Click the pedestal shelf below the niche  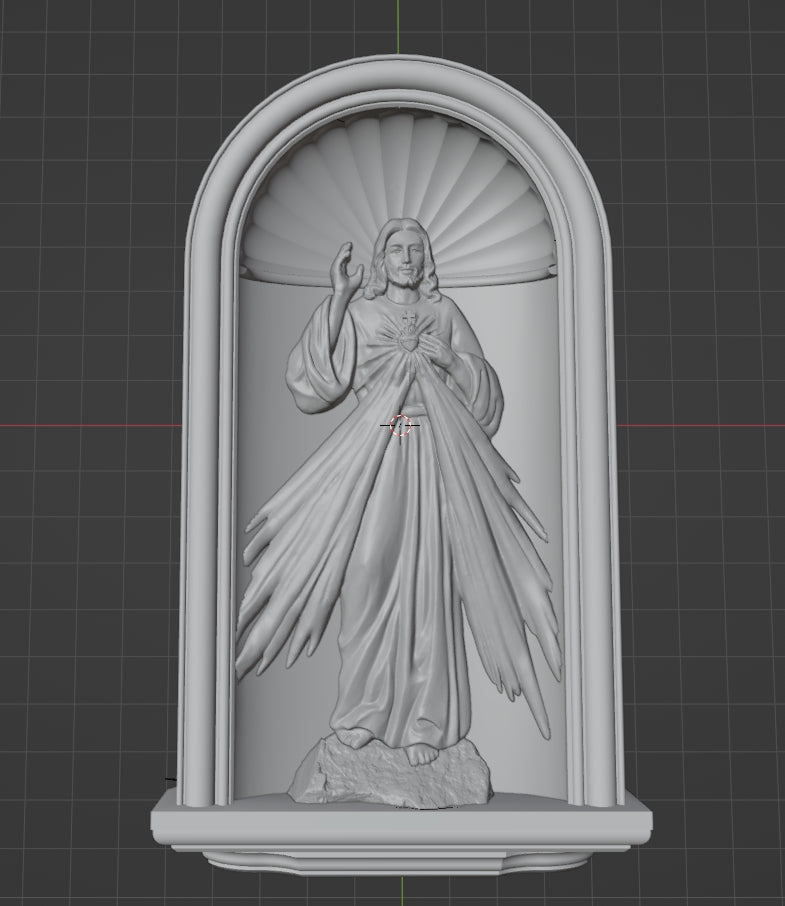tap(400, 826)
